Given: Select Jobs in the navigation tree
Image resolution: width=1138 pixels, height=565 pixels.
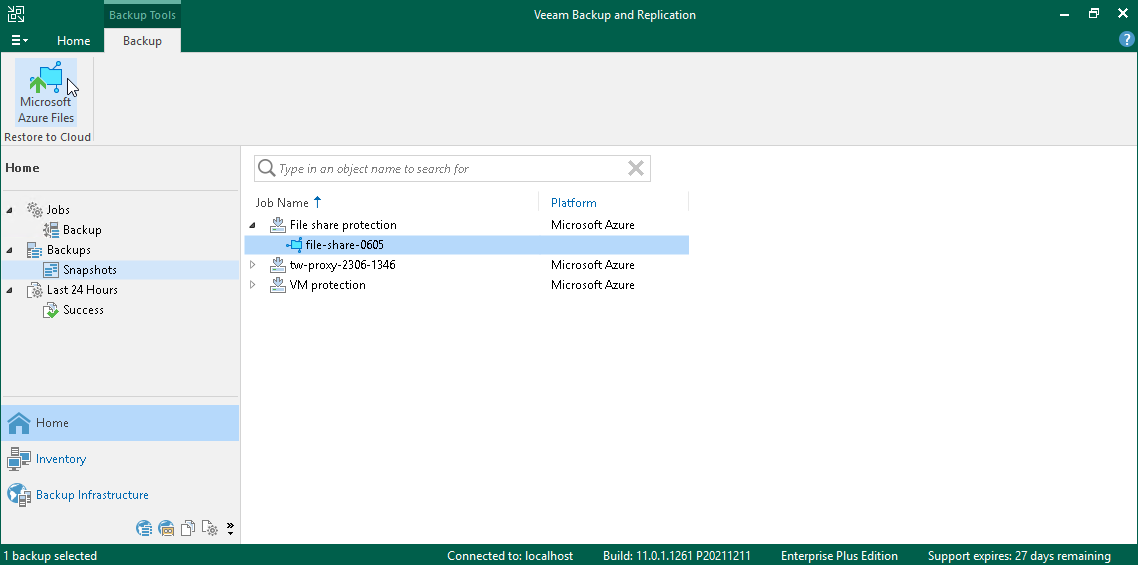Looking at the screenshot, I should pos(58,210).
